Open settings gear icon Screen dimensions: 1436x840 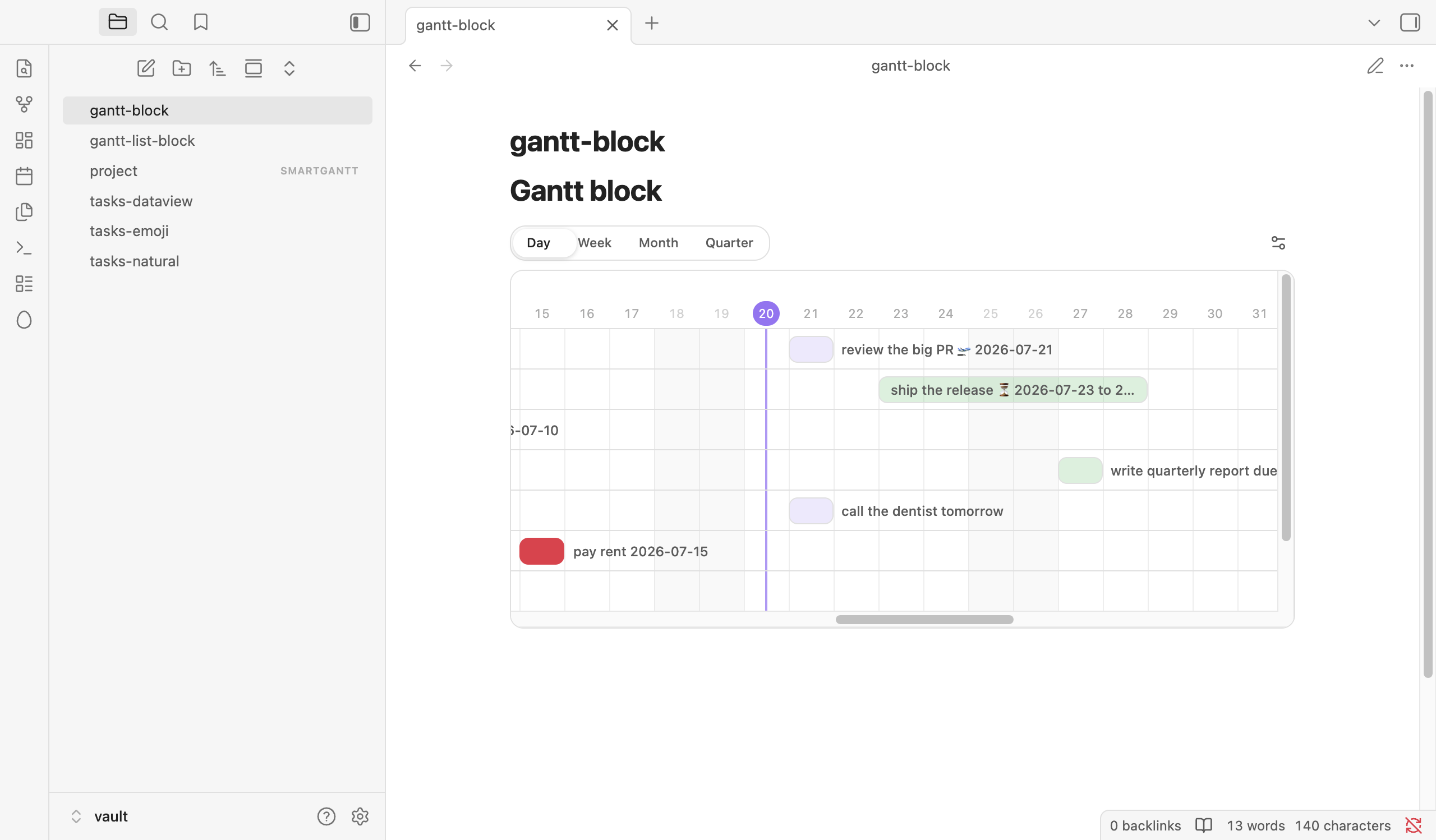tap(360, 816)
